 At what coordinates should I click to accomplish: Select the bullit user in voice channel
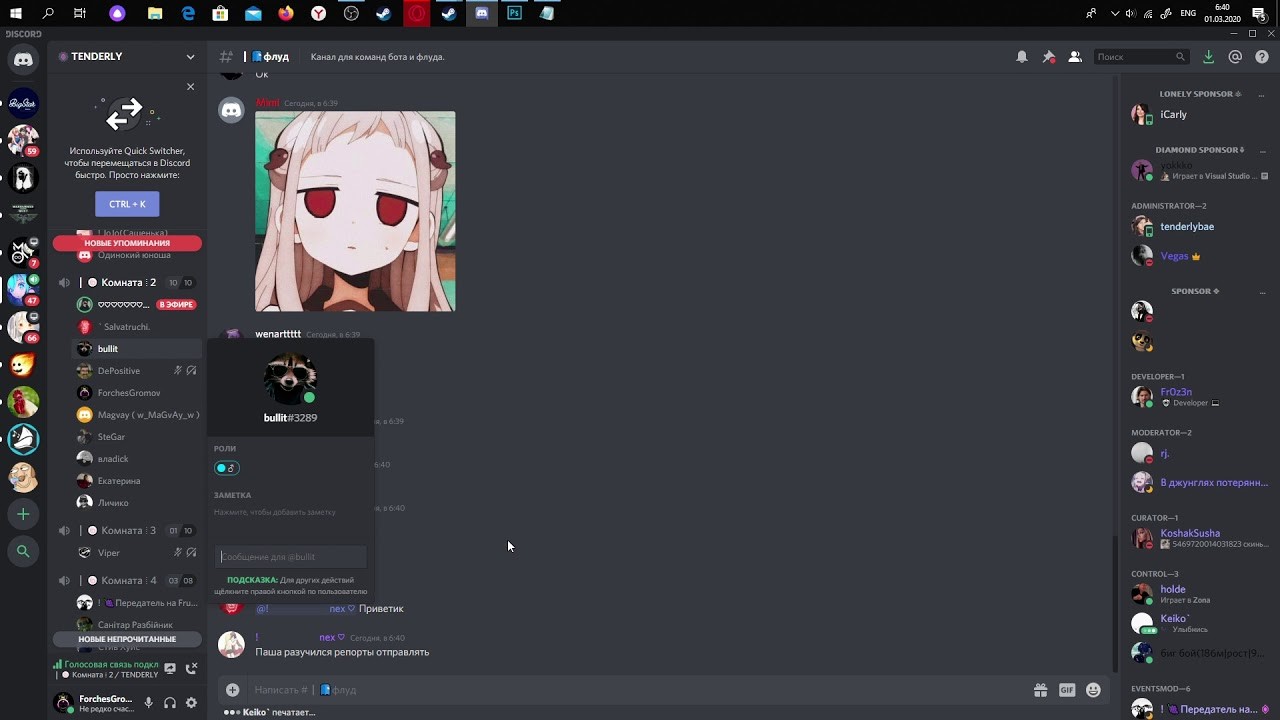point(108,349)
